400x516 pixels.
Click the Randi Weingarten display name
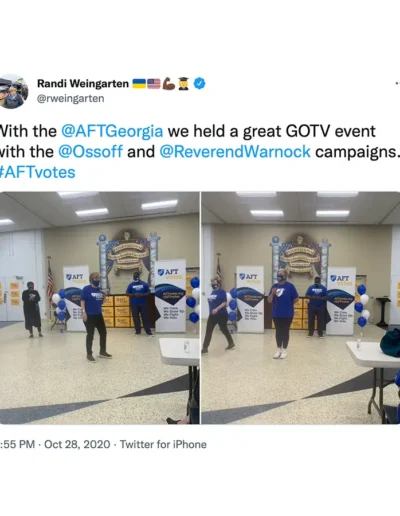[83, 83]
